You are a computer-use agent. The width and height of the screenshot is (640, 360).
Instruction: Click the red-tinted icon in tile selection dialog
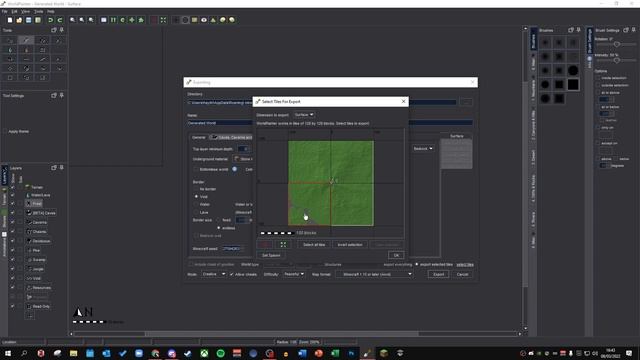265,244
